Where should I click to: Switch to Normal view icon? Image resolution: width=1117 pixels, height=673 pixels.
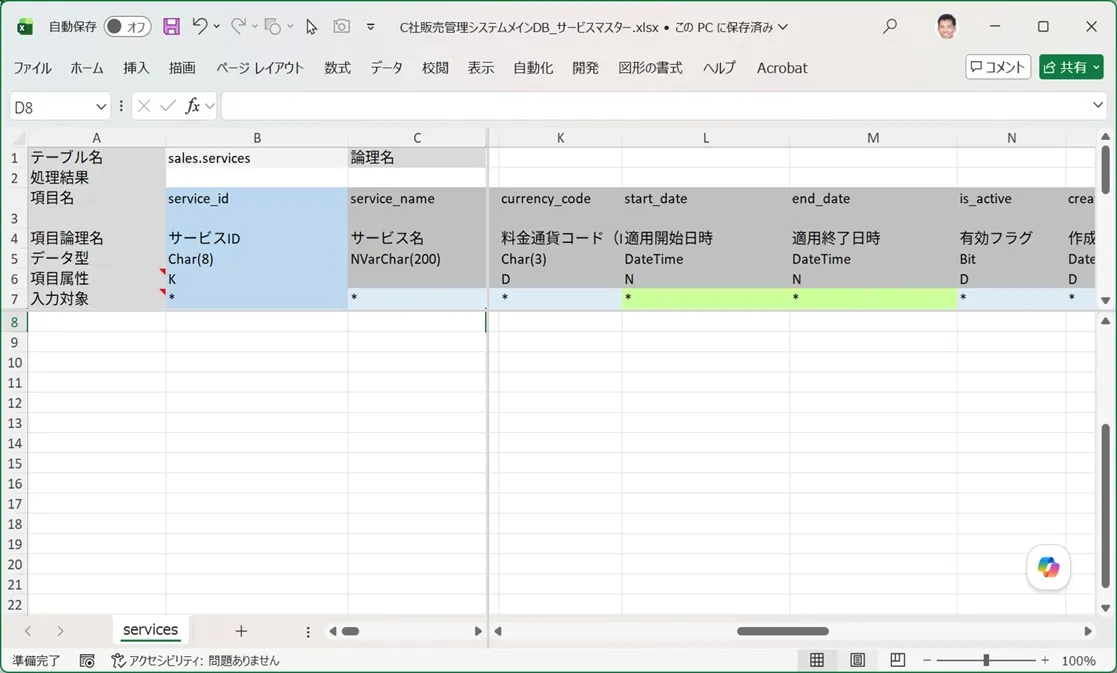pos(817,660)
